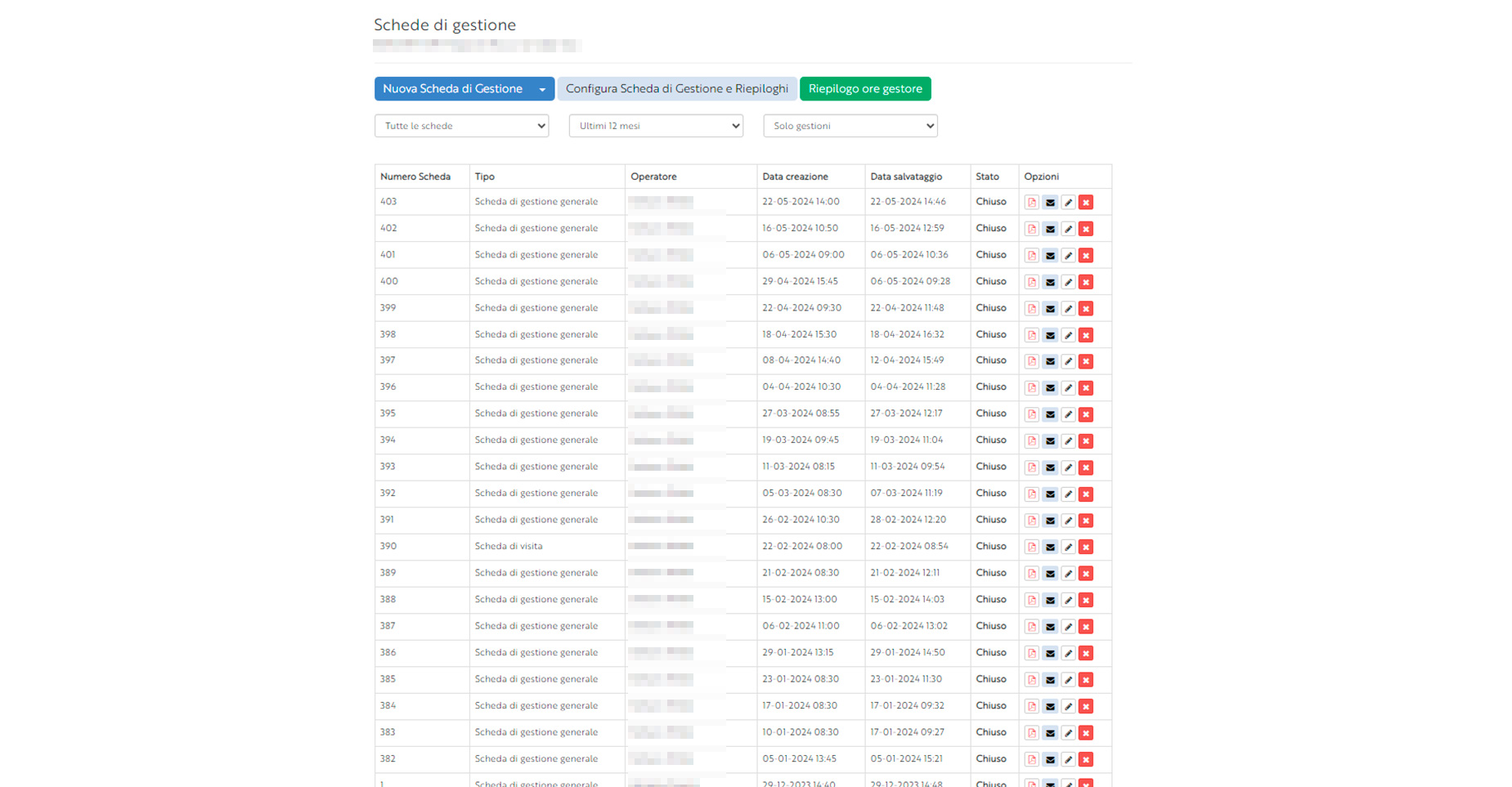Delete scheda 392 red X icon

pyautogui.click(x=1086, y=494)
